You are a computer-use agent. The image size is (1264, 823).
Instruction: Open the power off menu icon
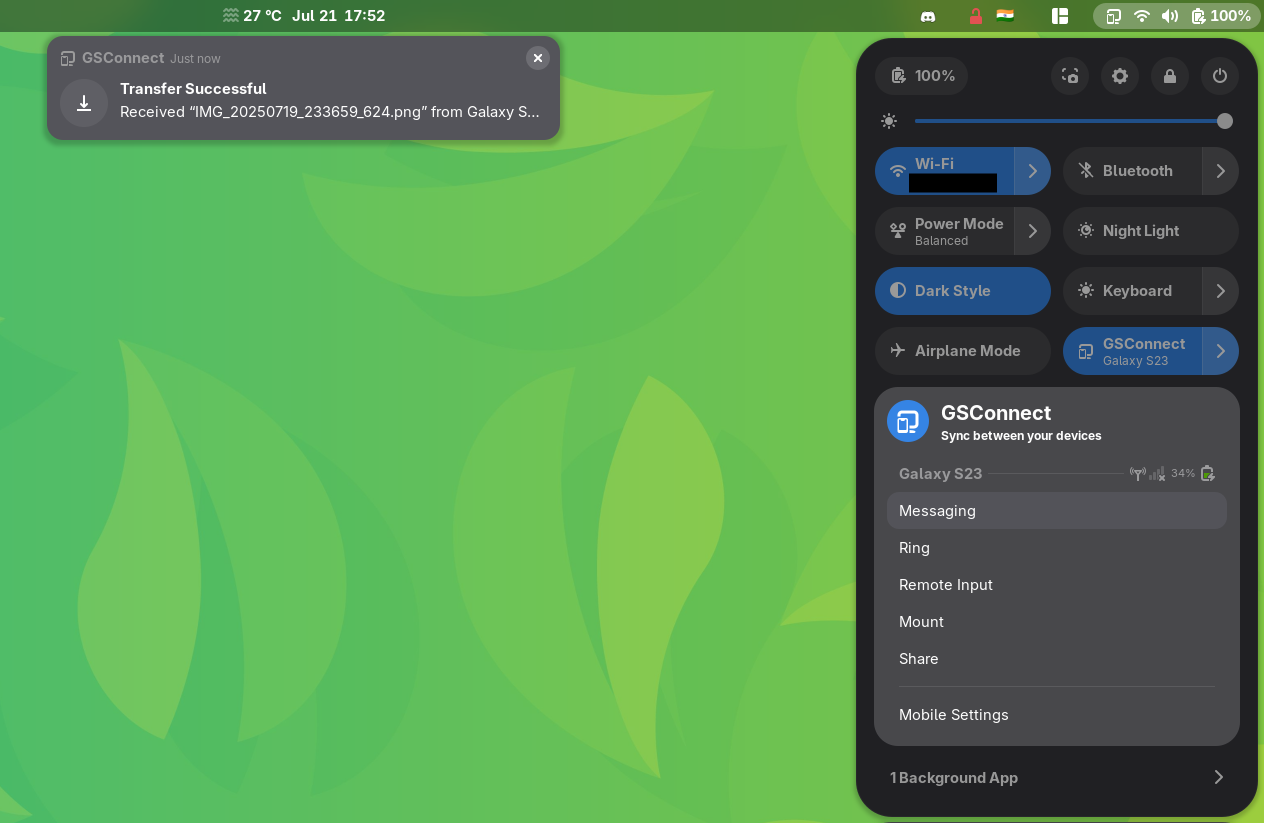pos(1219,76)
